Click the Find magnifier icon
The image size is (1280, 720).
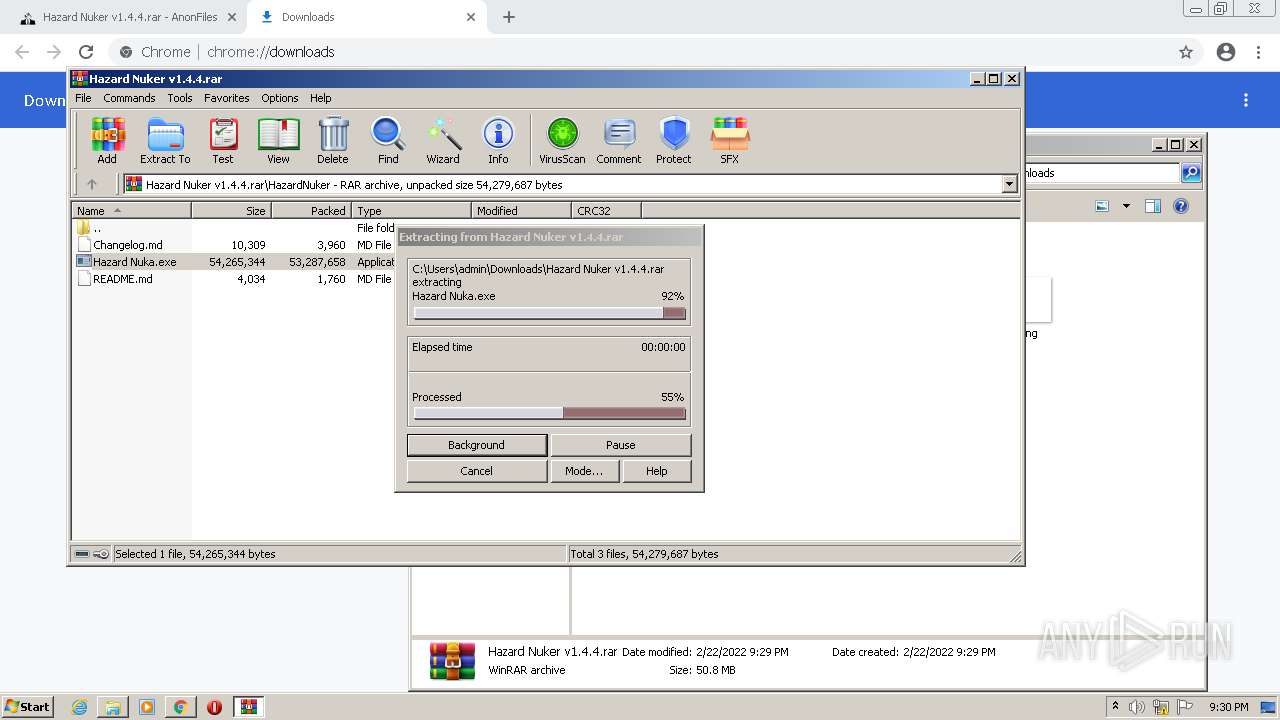tap(388, 140)
